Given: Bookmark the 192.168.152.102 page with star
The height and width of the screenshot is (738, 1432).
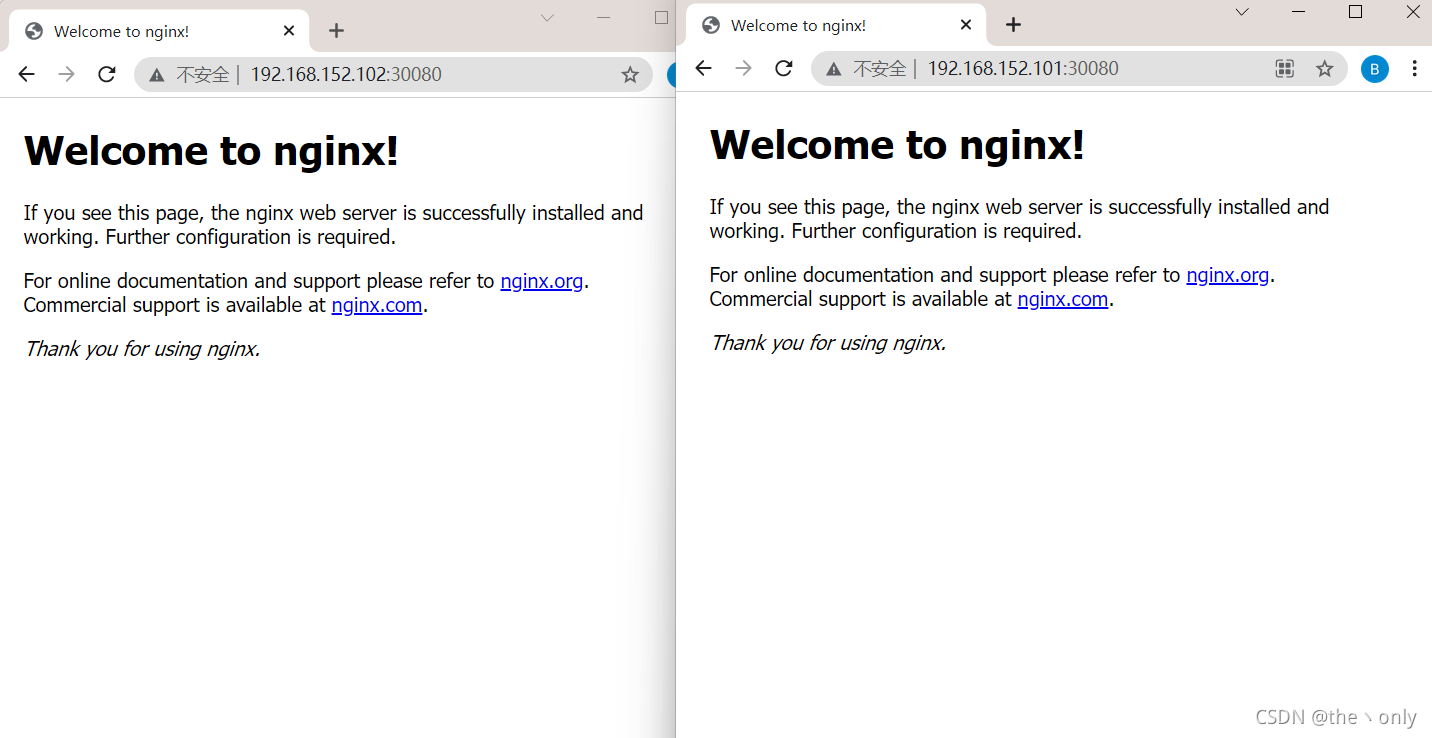Looking at the screenshot, I should (x=630, y=74).
